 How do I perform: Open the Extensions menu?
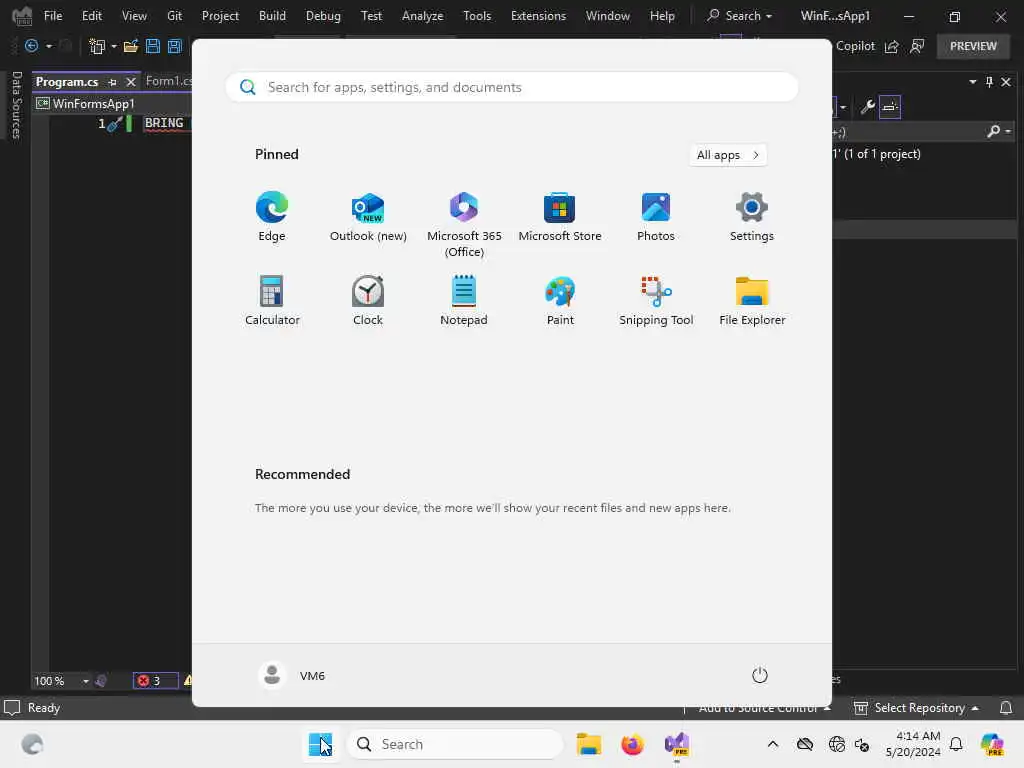(x=538, y=16)
